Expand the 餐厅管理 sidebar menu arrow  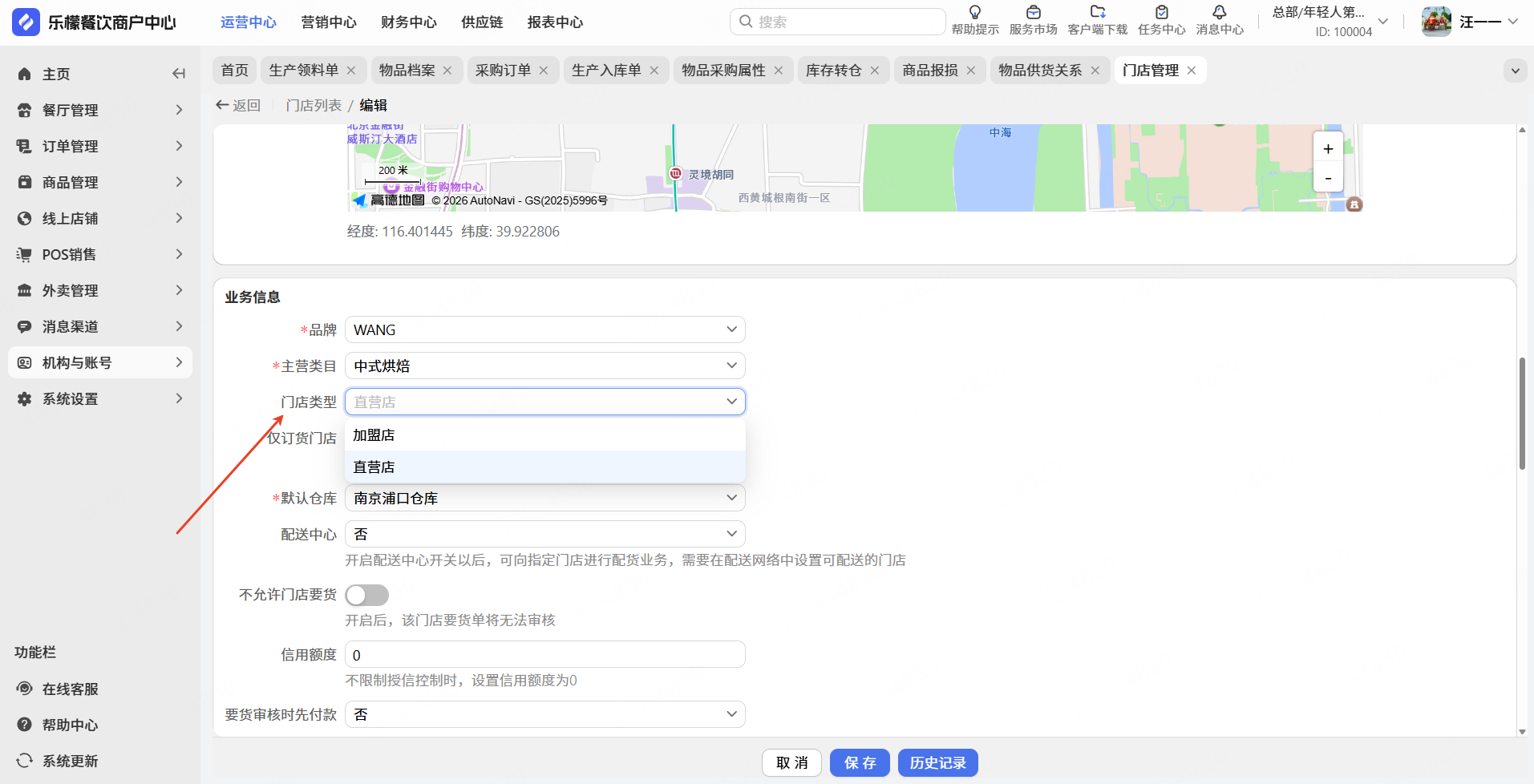coord(179,110)
